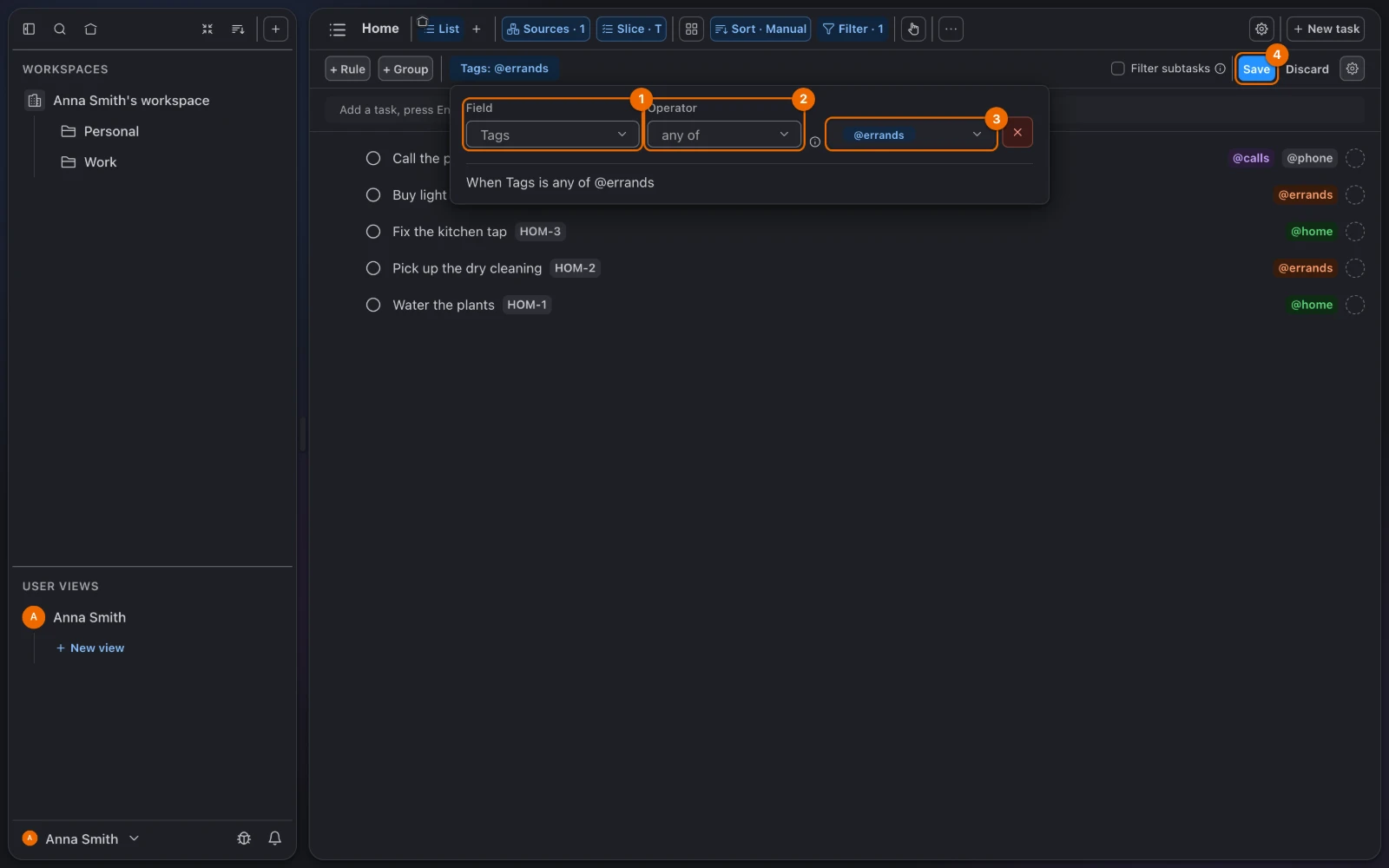Toggle the Filter · 1 toolbar item
Viewport: 1389px width, 868px height.
coord(852,29)
